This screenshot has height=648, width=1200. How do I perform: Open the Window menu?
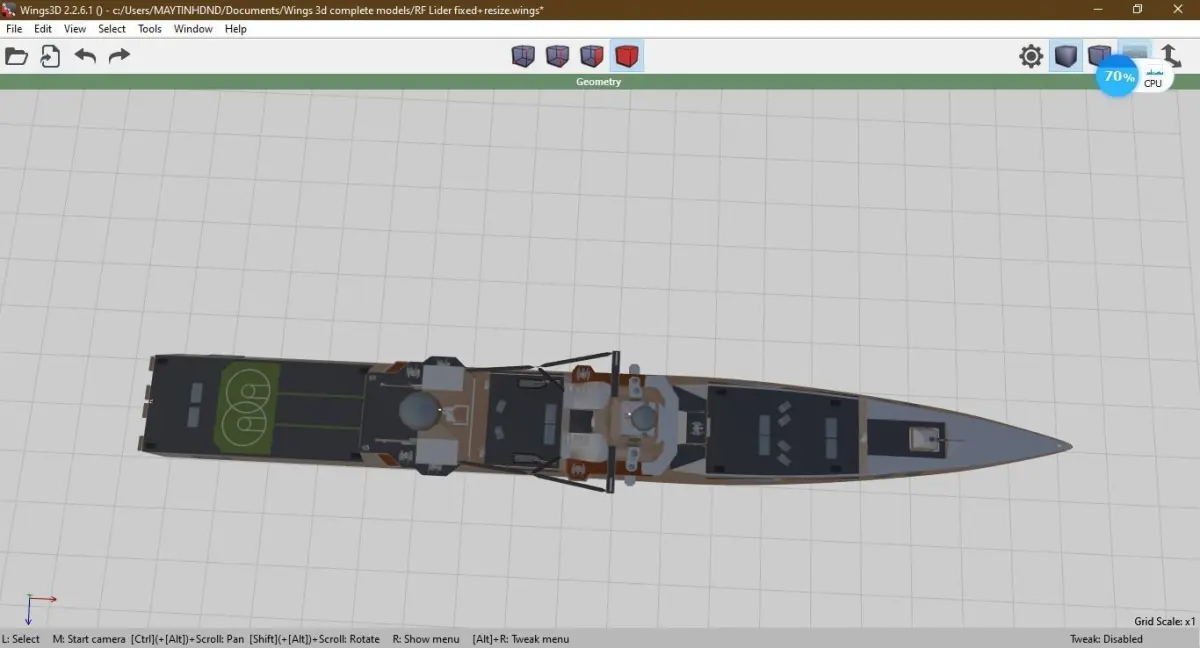(x=193, y=29)
